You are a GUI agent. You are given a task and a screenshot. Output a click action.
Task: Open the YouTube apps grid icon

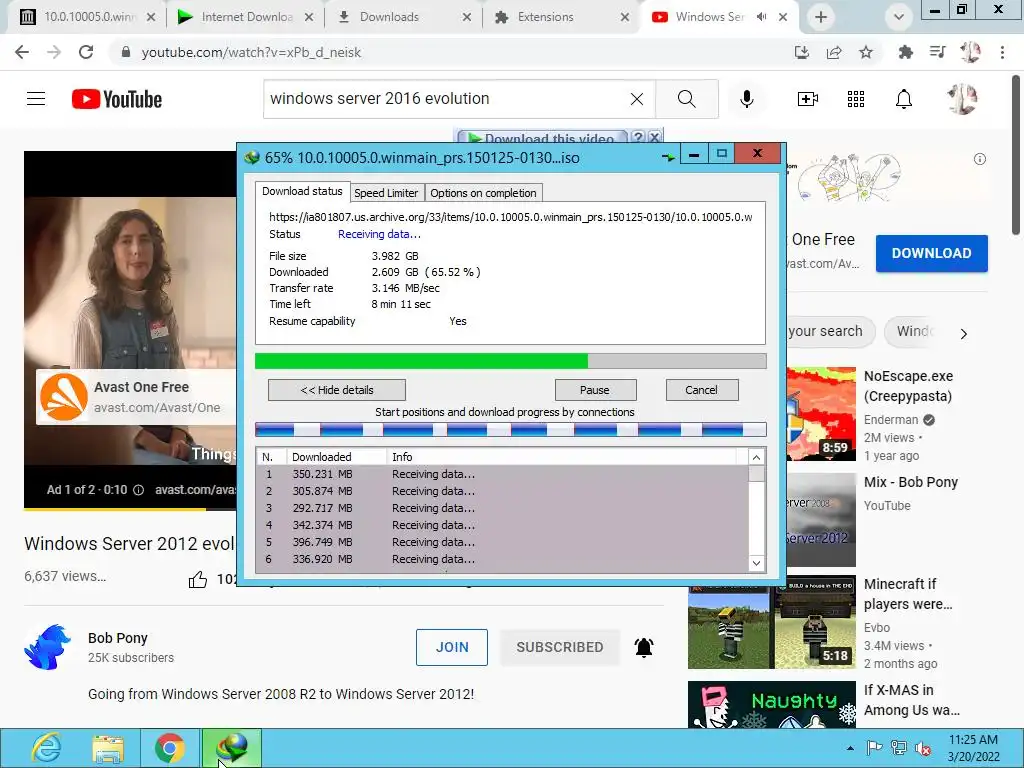pyautogui.click(x=856, y=99)
